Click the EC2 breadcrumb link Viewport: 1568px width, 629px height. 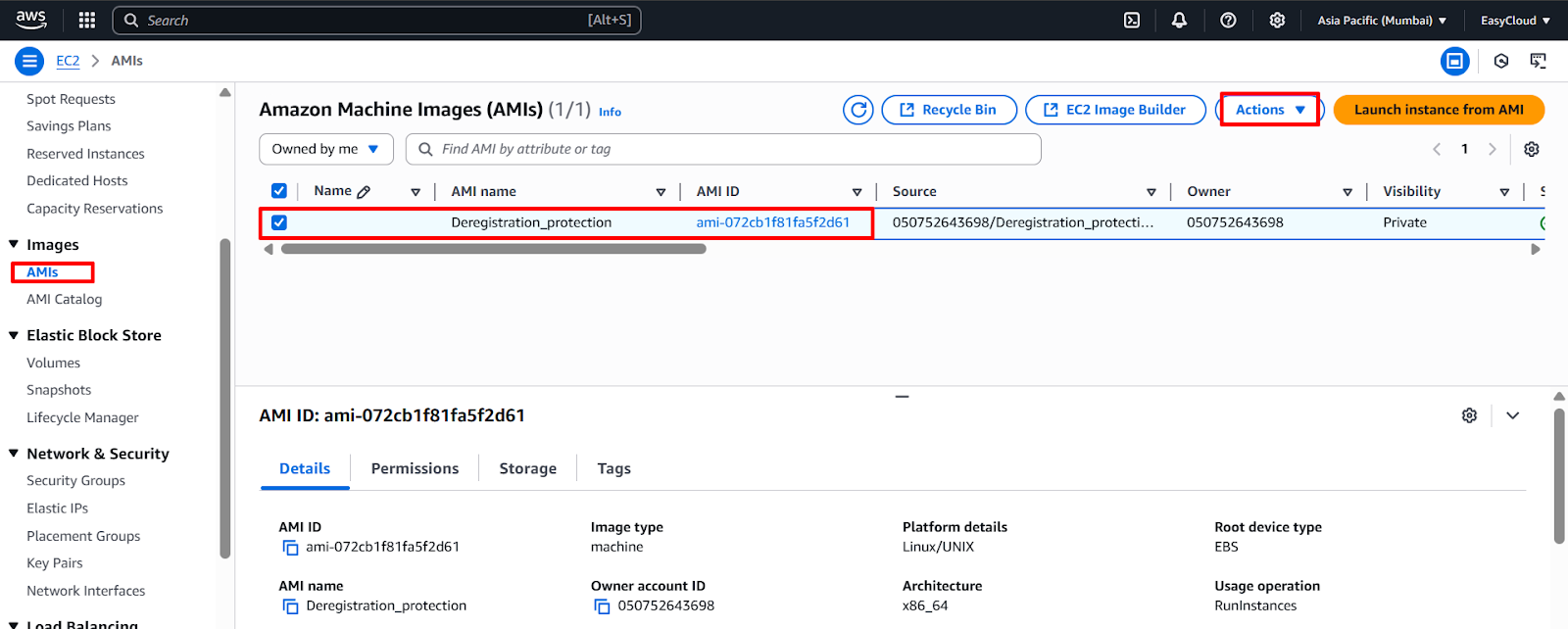pyautogui.click(x=68, y=61)
